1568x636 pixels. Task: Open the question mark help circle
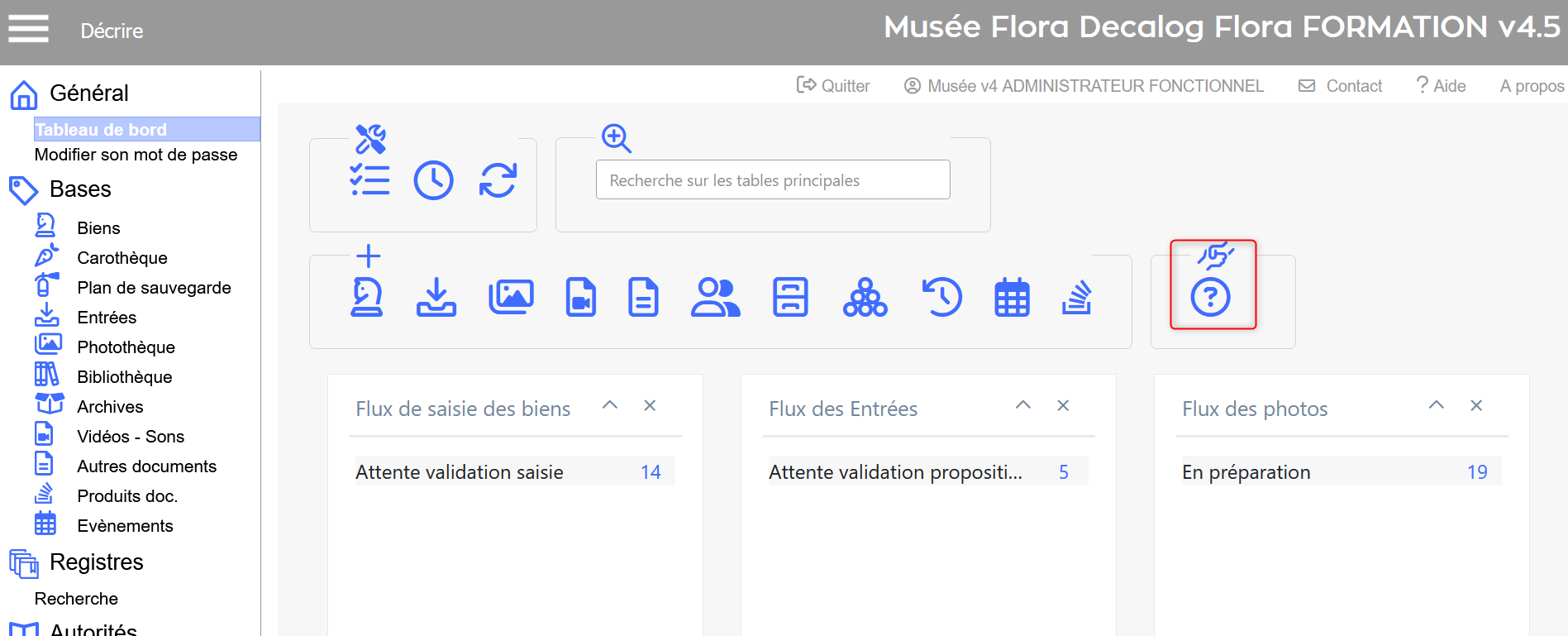coord(1211,298)
